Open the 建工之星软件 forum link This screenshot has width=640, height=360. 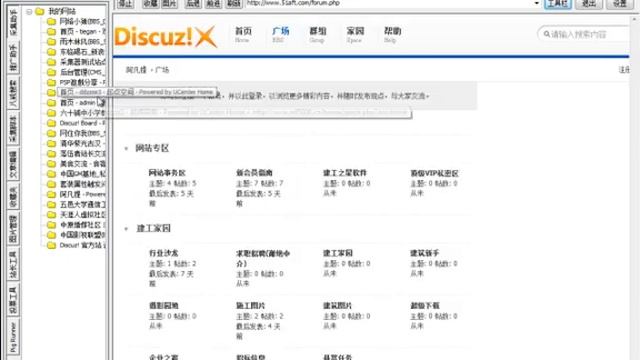(x=345, y=173)
